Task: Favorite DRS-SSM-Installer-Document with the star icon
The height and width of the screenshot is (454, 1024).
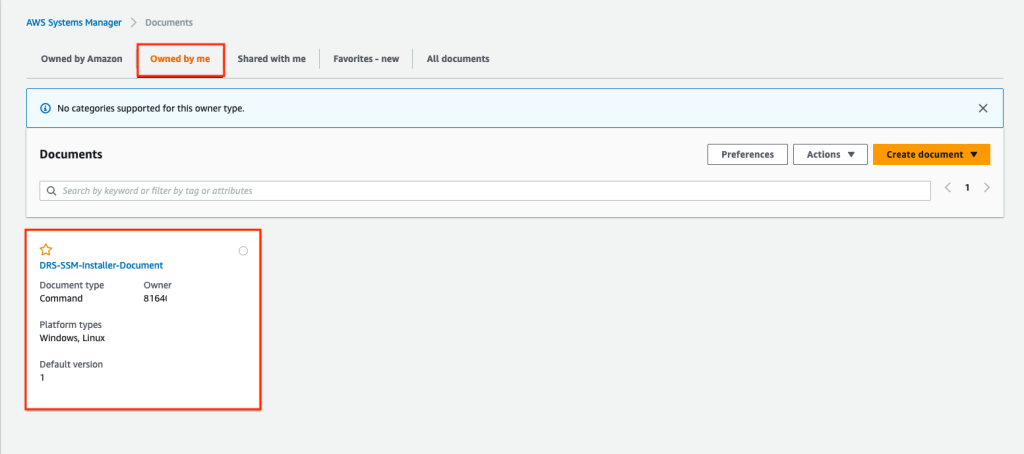Action: [46, 250]
